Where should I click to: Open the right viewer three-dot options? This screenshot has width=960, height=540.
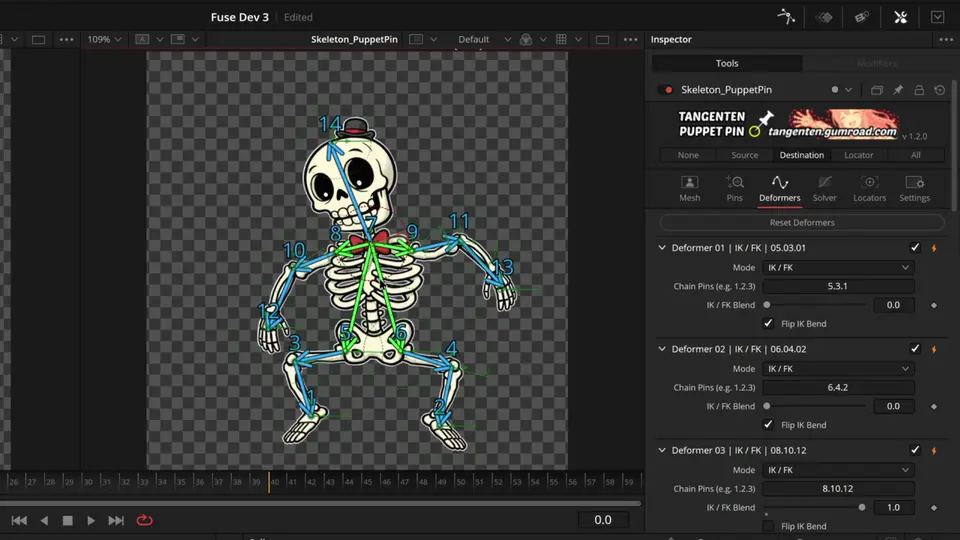(x=630, y=40)
